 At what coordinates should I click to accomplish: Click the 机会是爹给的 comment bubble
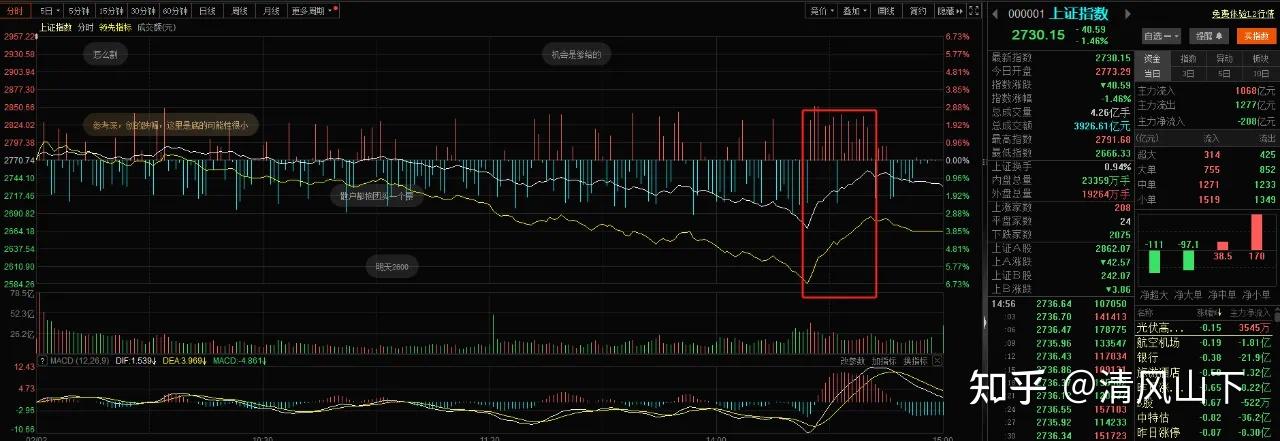pyautogui.click(x=576, y=54)
